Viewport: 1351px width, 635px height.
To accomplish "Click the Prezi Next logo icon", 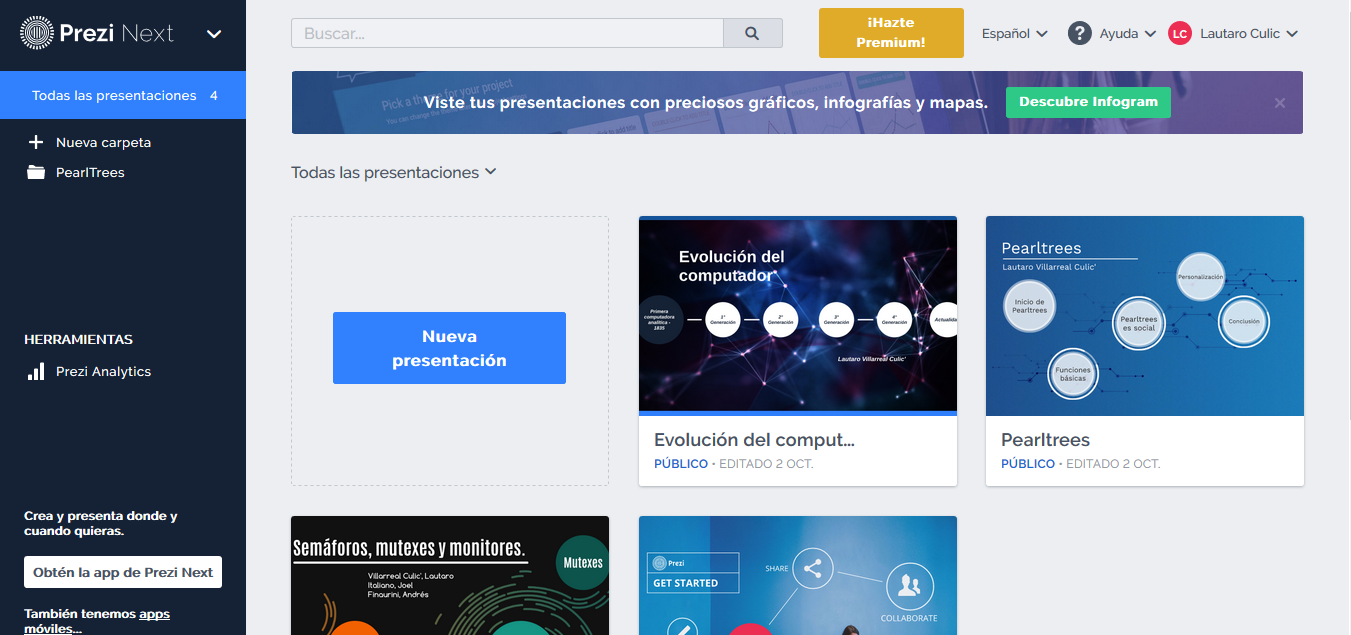I will coord(37,33).
